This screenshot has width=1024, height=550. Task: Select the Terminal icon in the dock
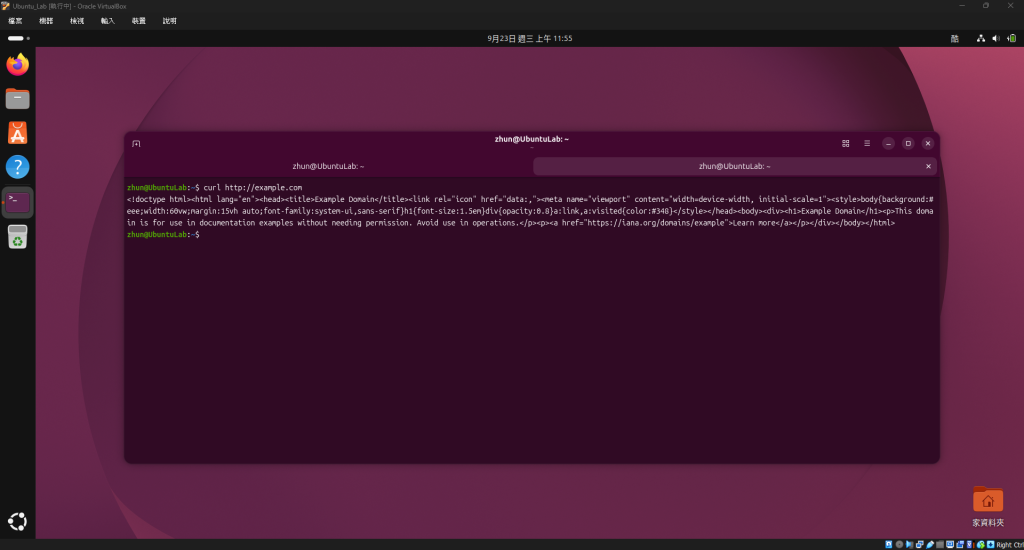(x=18, y=202)
